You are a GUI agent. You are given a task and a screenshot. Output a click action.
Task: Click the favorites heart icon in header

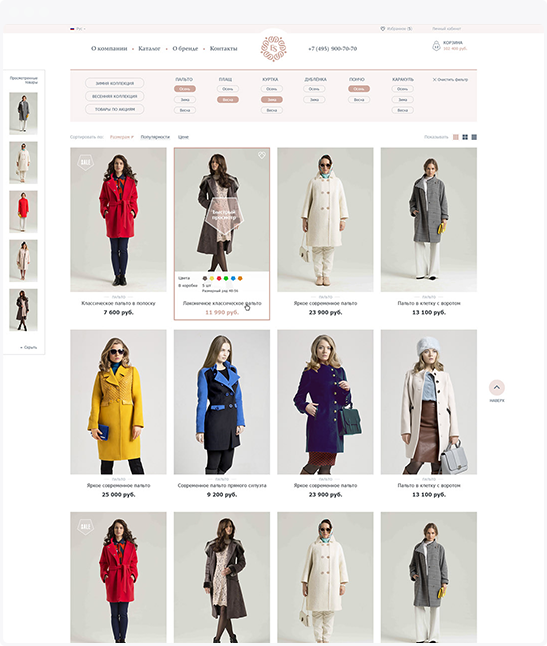(383, 29)
